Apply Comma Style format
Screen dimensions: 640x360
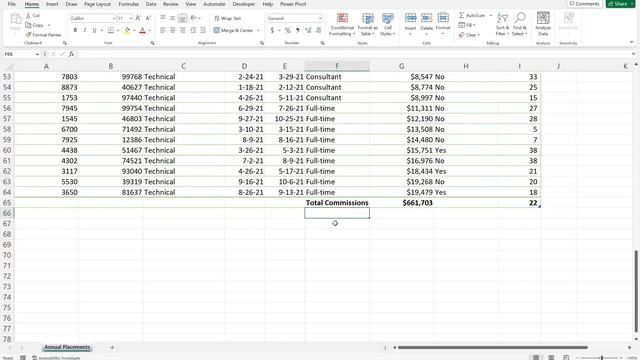(298, 31)
